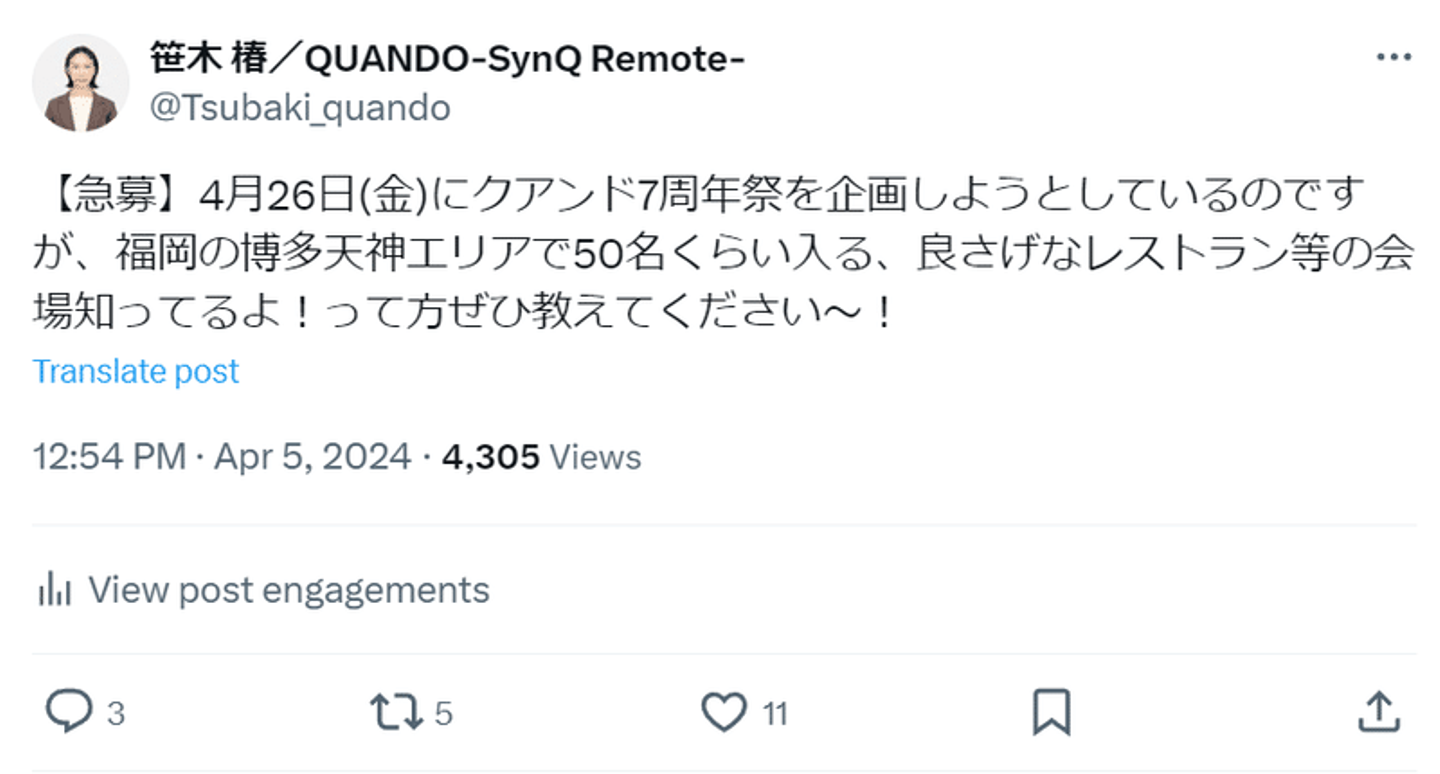This screenshot has height=774, width=1440.
Task: Click the word Views beside 4,305
Action: pyautogui.click(x=596, y=457)
